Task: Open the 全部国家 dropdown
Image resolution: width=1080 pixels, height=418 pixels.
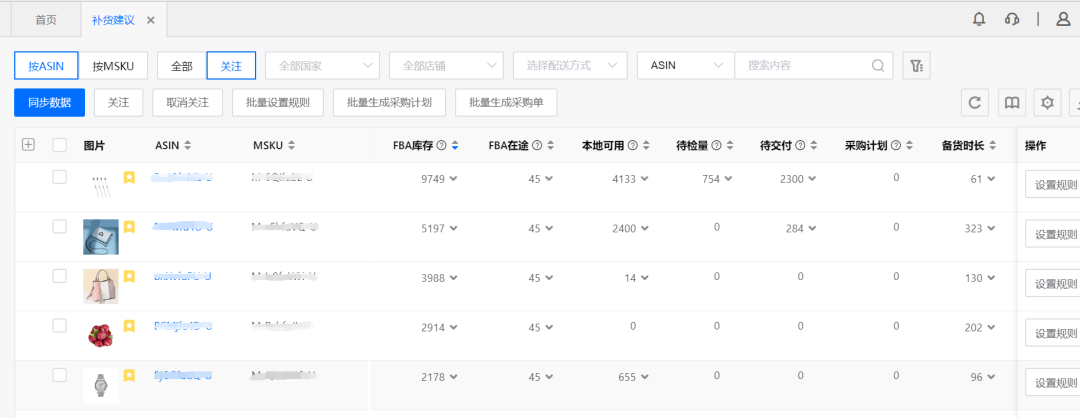Action: 322,65
